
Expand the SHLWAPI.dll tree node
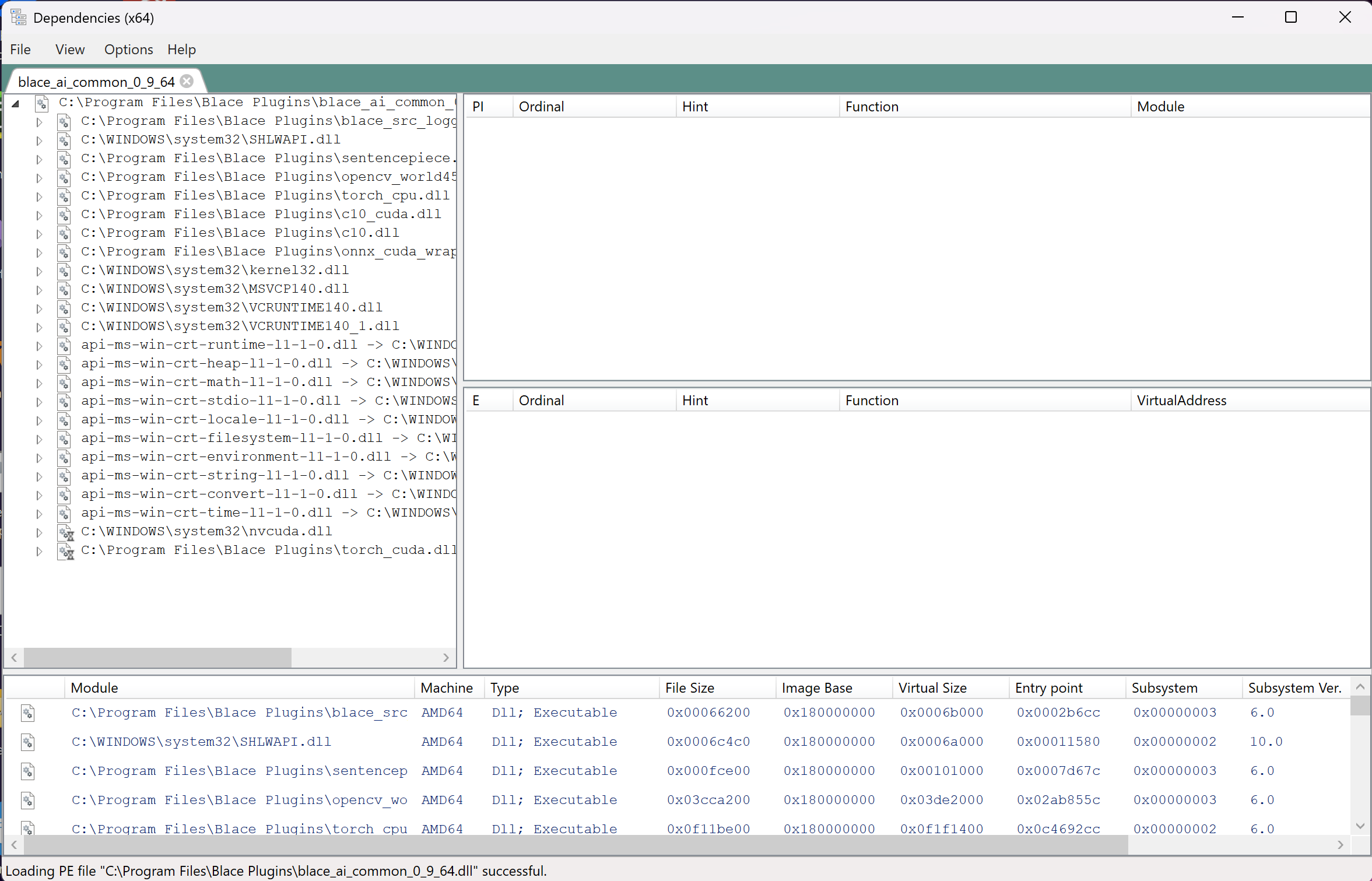coord(39,141)
